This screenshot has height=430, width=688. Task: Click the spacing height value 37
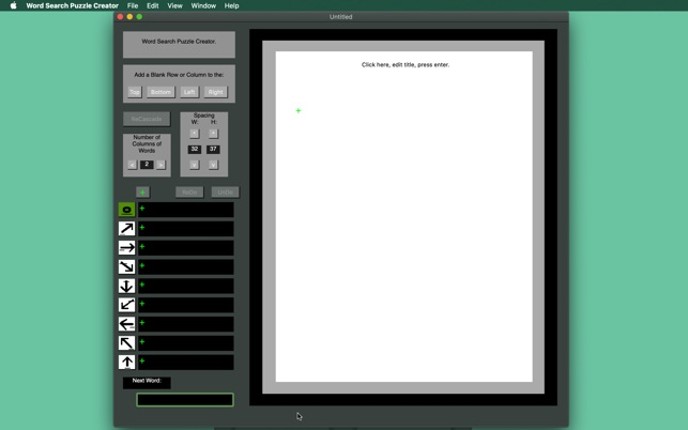tap(213, 149)
